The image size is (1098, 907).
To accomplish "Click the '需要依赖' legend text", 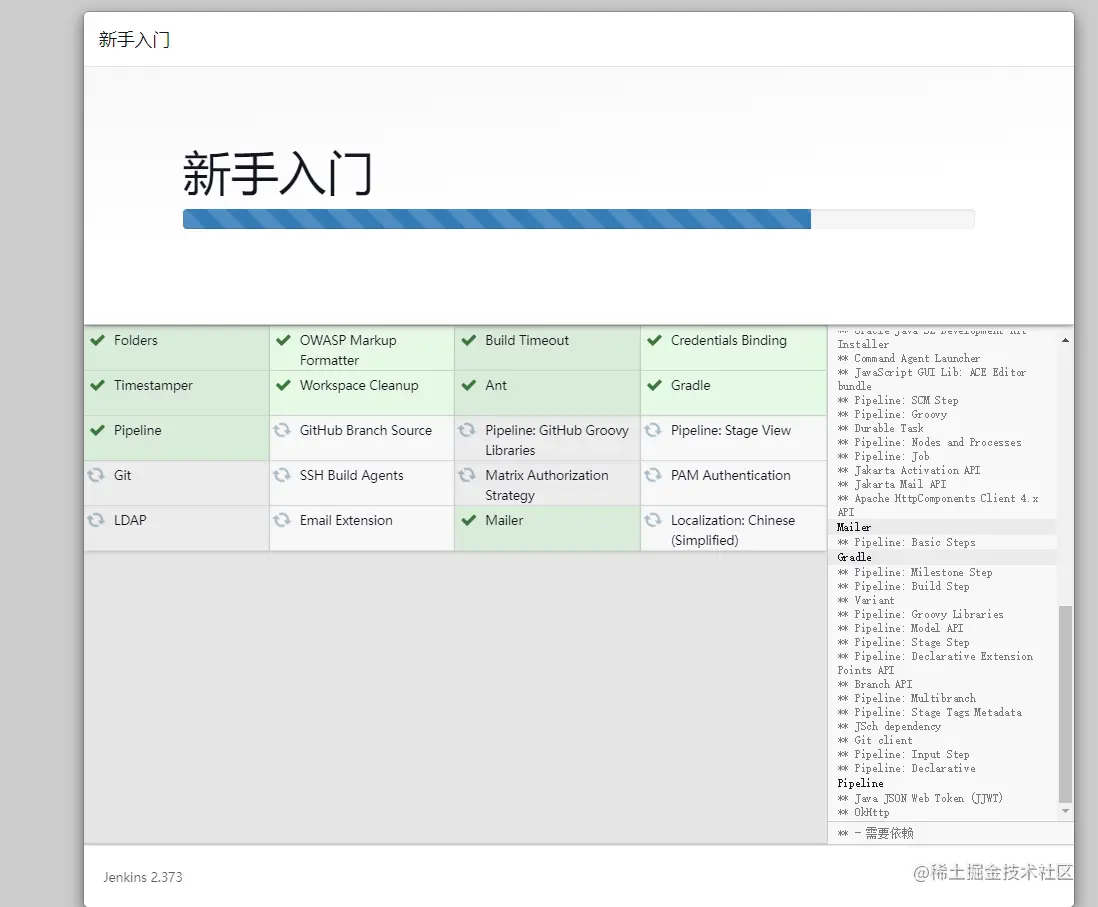I will tap(889, 833).
